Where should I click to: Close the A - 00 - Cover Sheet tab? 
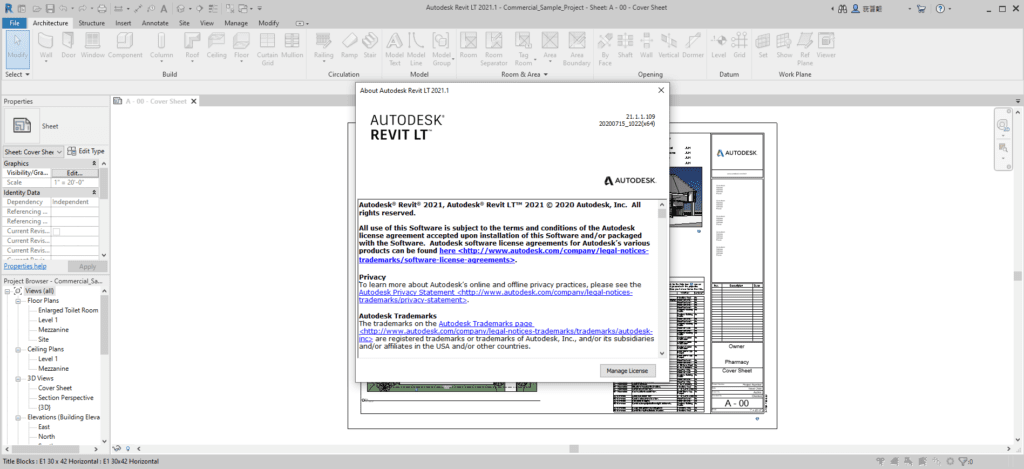coord(195,101)
